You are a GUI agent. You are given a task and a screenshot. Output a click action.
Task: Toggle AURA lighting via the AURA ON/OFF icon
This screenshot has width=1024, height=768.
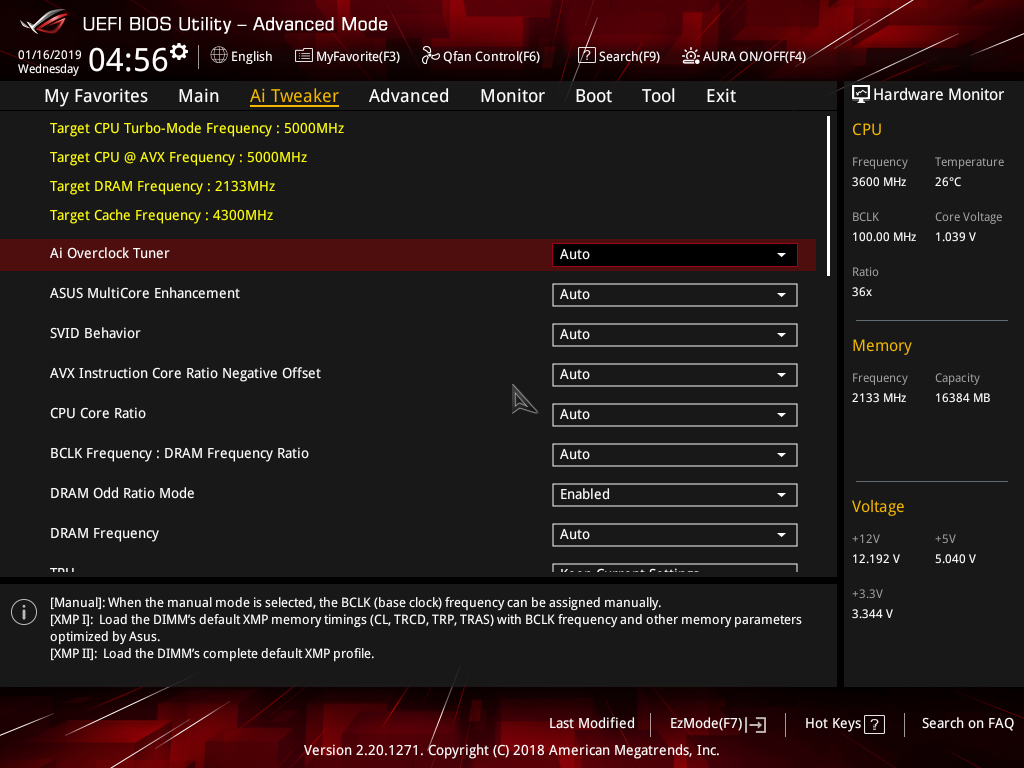pyautogui.click(x=690, y=56)
